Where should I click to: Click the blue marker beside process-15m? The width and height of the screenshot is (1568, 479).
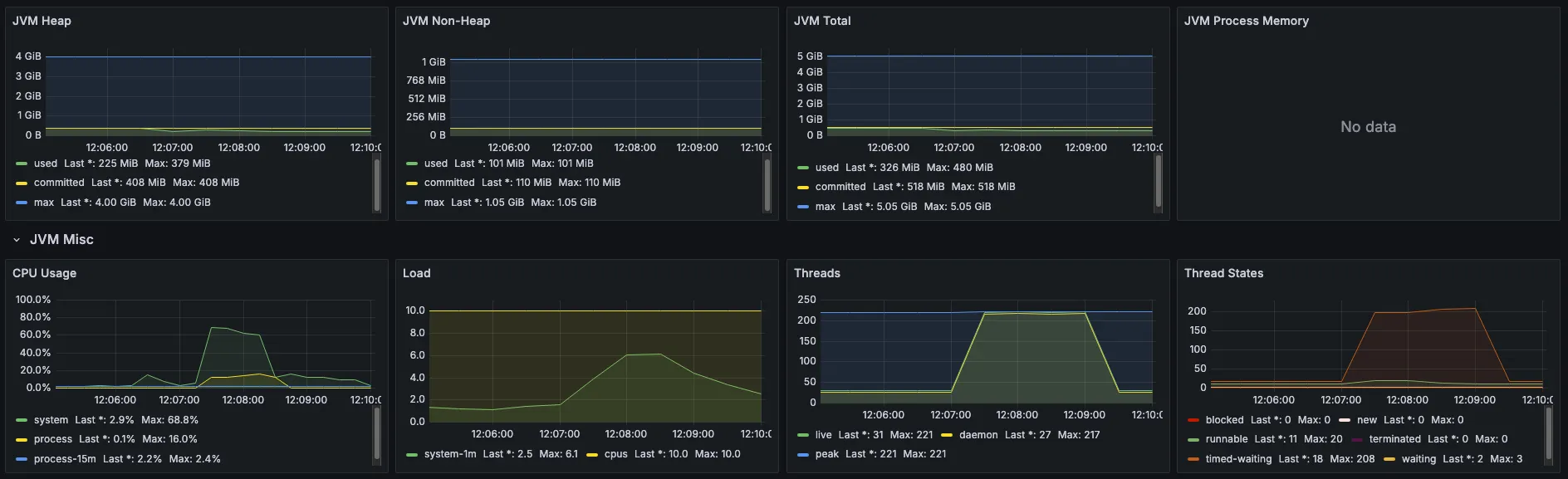pos(22,459)
